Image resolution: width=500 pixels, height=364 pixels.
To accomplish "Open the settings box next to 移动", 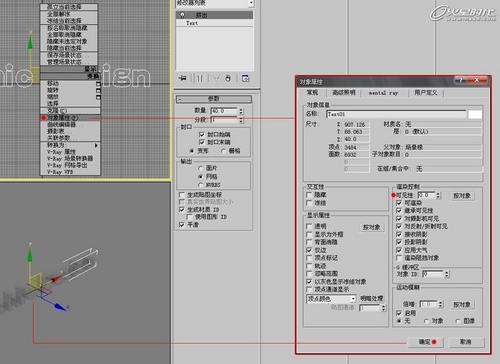I will click(98, 84).
